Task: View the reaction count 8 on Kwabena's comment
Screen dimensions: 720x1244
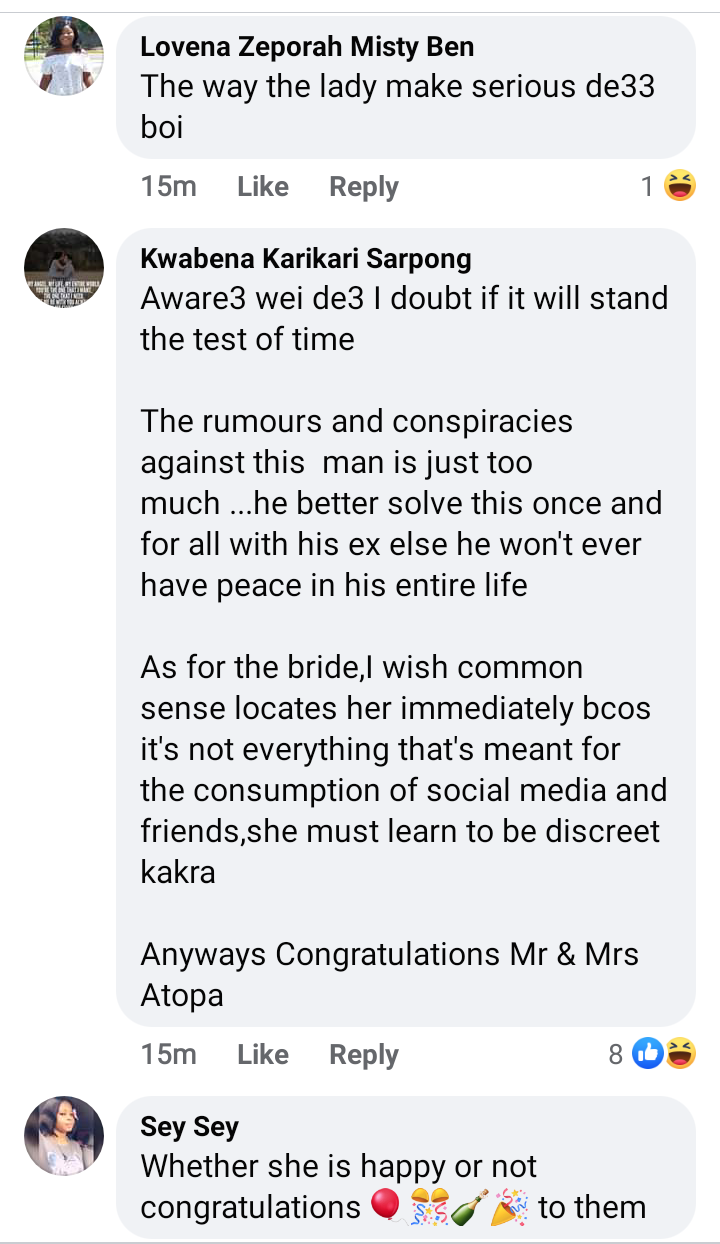Action: (x=616, y=1054)
